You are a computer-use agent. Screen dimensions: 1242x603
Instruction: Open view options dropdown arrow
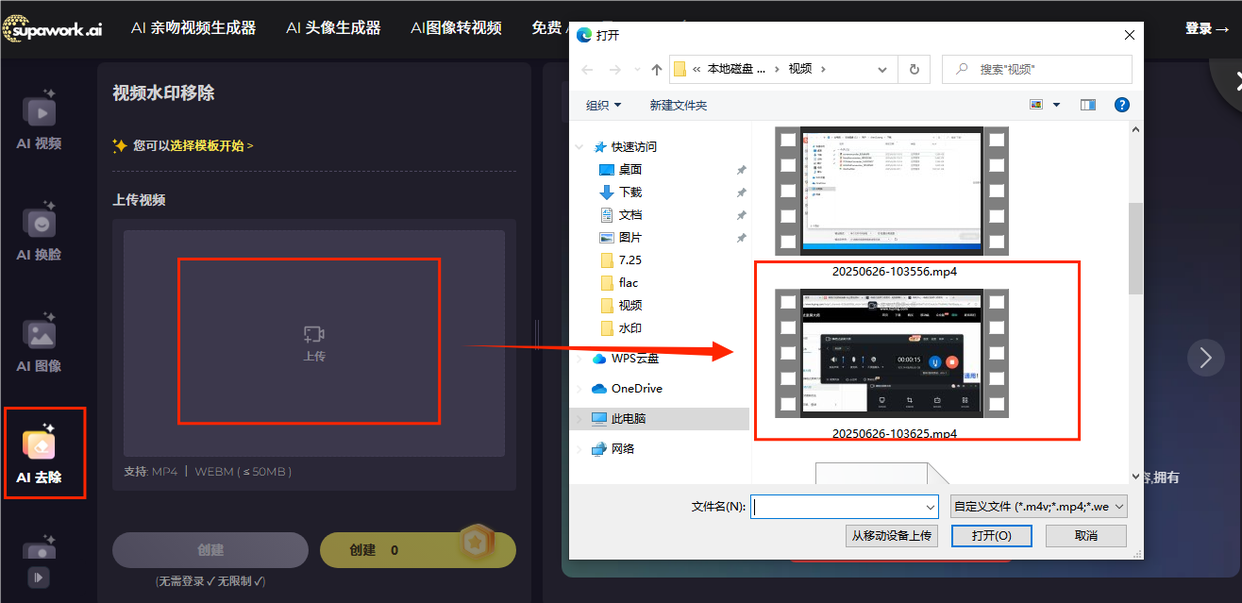1056,105
